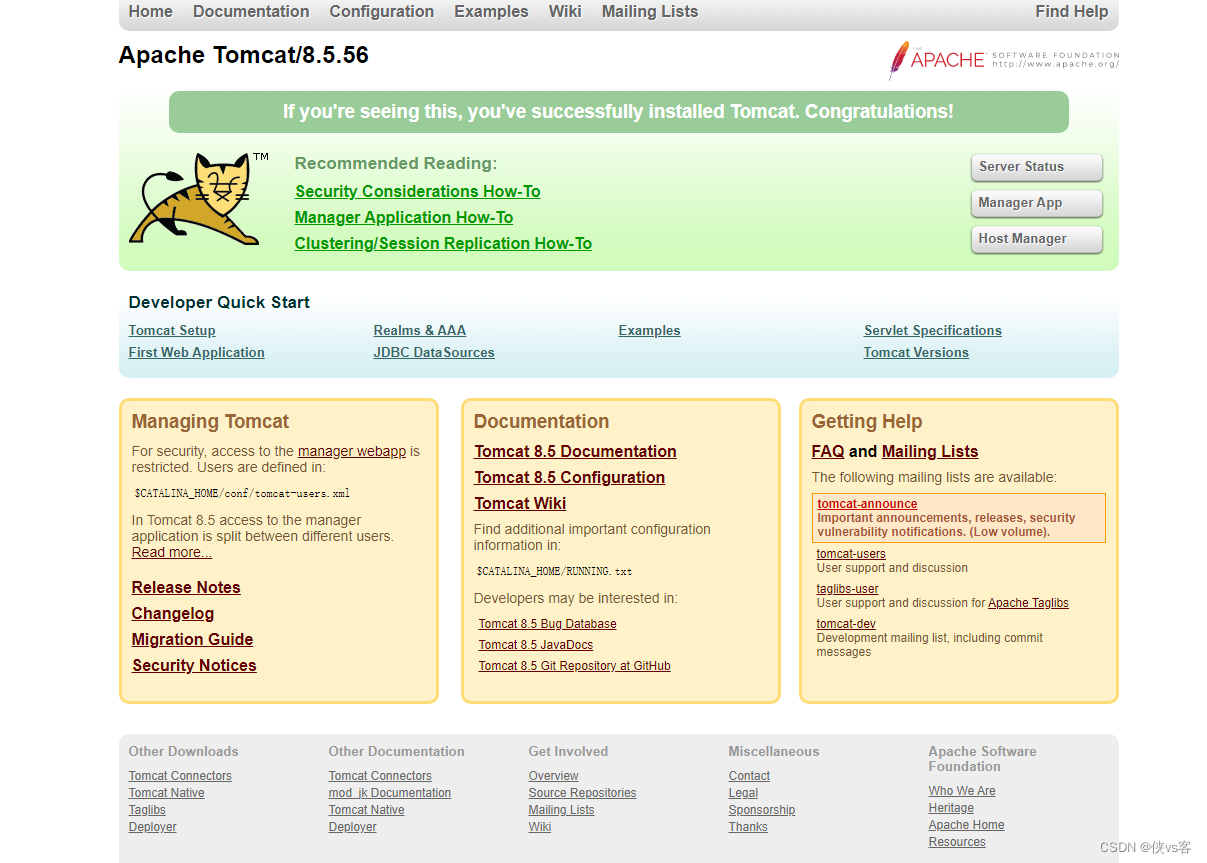Click Find Help in the top bar

pos(1072,12)
